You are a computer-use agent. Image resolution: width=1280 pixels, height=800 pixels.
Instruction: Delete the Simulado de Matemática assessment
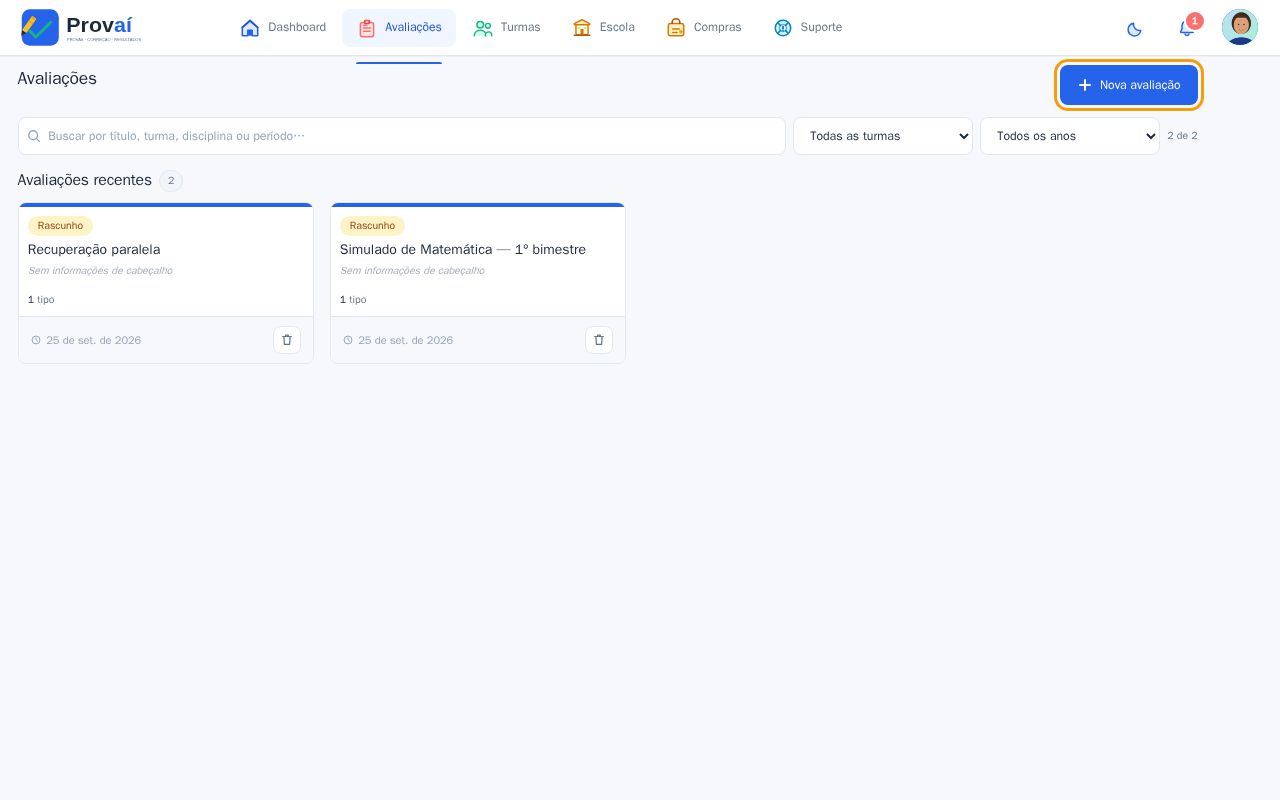[x=599, y=340]
